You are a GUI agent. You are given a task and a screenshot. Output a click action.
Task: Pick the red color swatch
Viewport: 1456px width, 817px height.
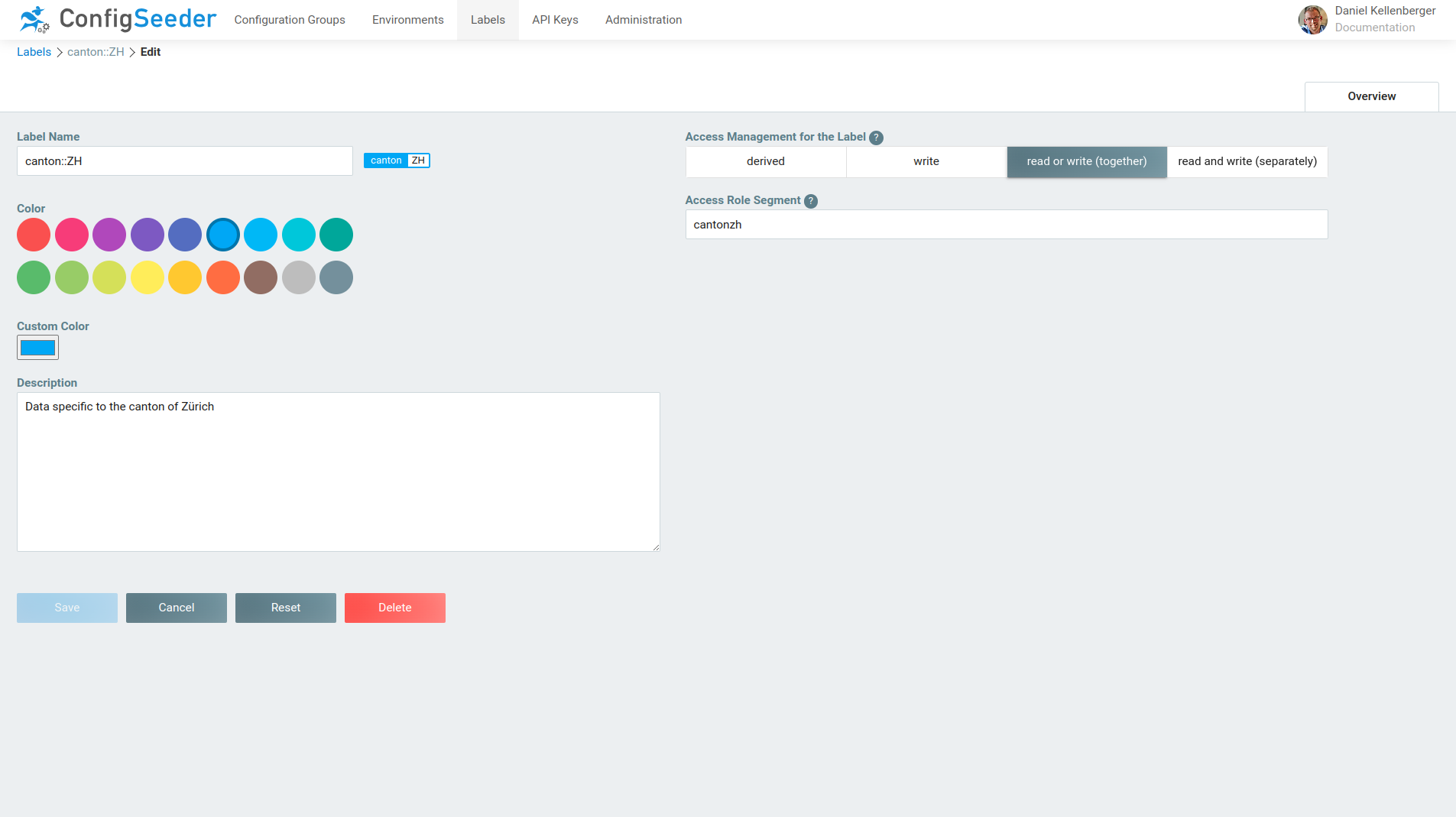pyautogui.click(x=34, y=235)
